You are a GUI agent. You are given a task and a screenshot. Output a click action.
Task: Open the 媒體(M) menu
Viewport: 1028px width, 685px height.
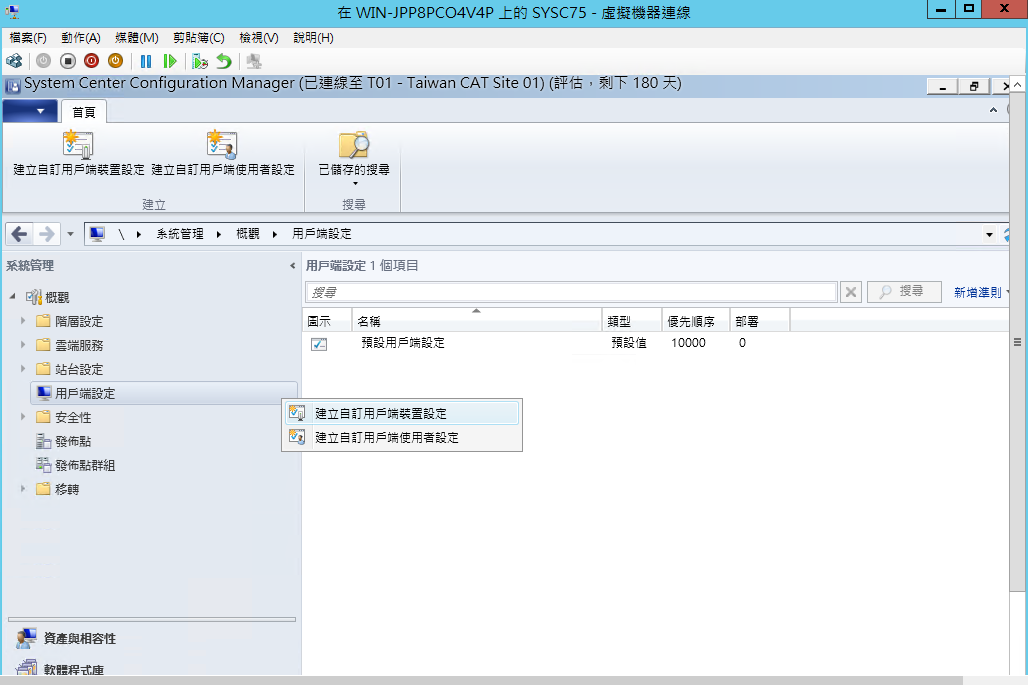pyautogui.click(x=136, y=38)
